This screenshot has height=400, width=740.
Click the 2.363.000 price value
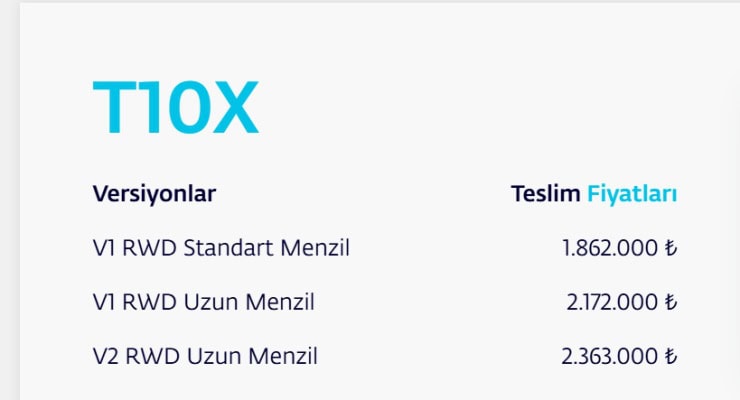[x=610, y=357]
